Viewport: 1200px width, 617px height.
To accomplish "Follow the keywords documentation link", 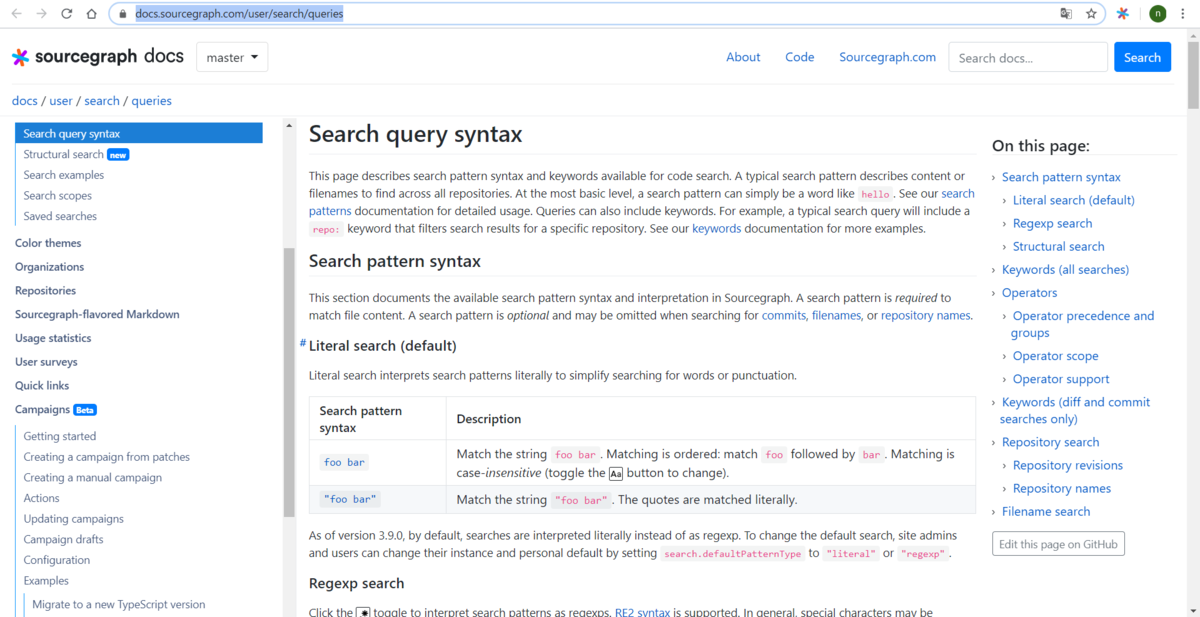I will (x=717, y=228).
